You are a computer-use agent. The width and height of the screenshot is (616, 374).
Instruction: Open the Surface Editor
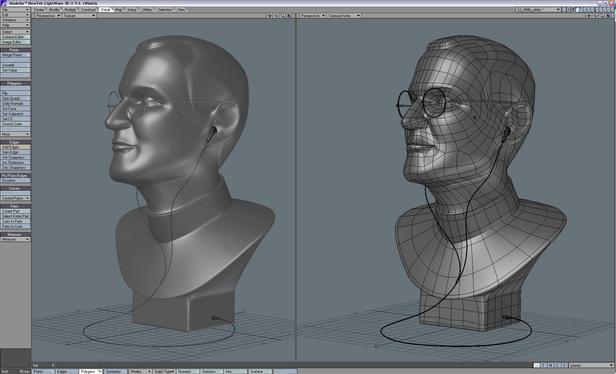click(15, 37)
